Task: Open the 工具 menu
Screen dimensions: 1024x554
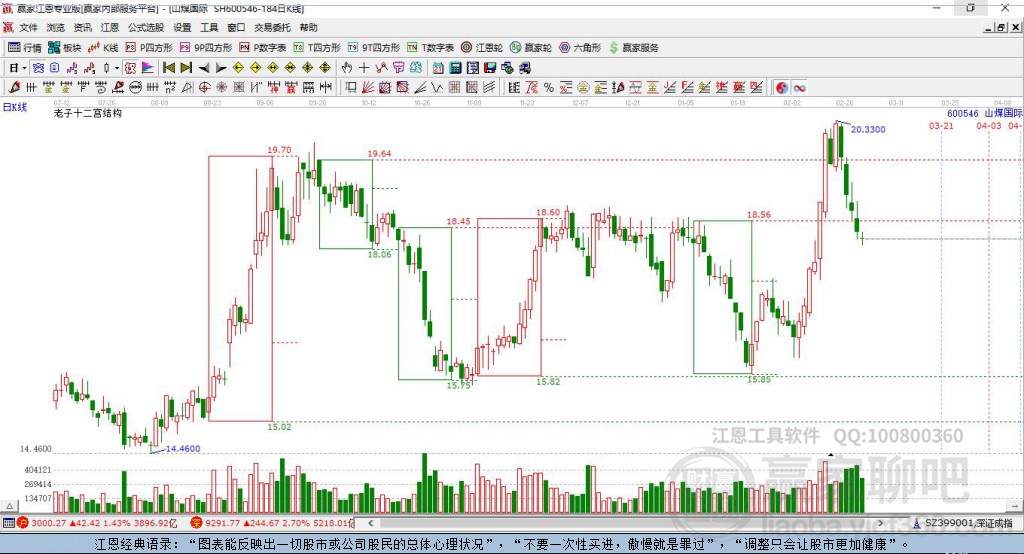Action: (x=209, y=27)
